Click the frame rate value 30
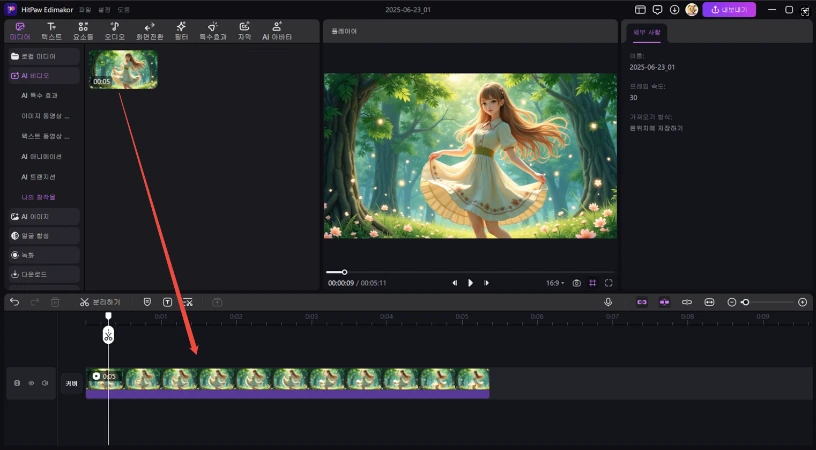The width and height of the screenshot is (816, 450). [633, 97]
